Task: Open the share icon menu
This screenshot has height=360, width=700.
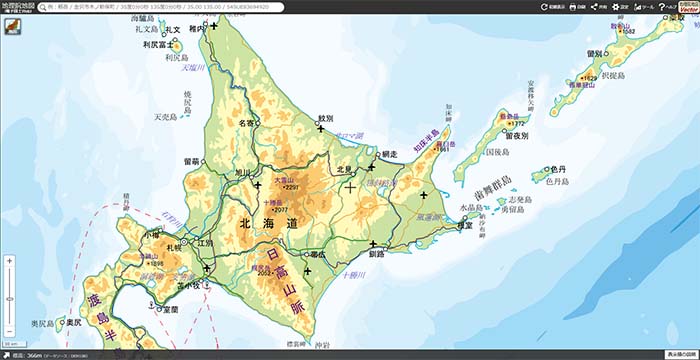Action: click(594, 7)
